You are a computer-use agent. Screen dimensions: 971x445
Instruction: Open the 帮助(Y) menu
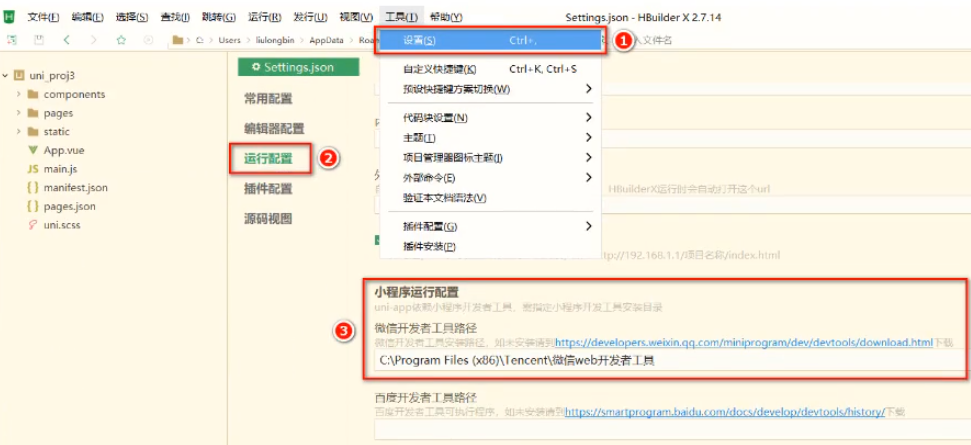tap(446, 17)
